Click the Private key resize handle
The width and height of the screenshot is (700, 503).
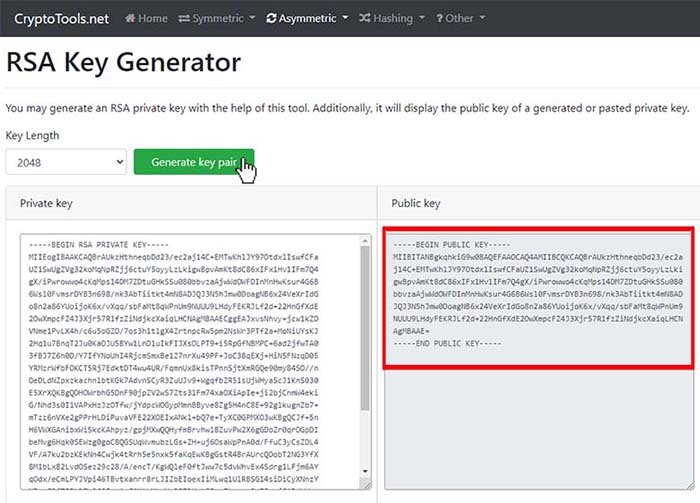366,485
